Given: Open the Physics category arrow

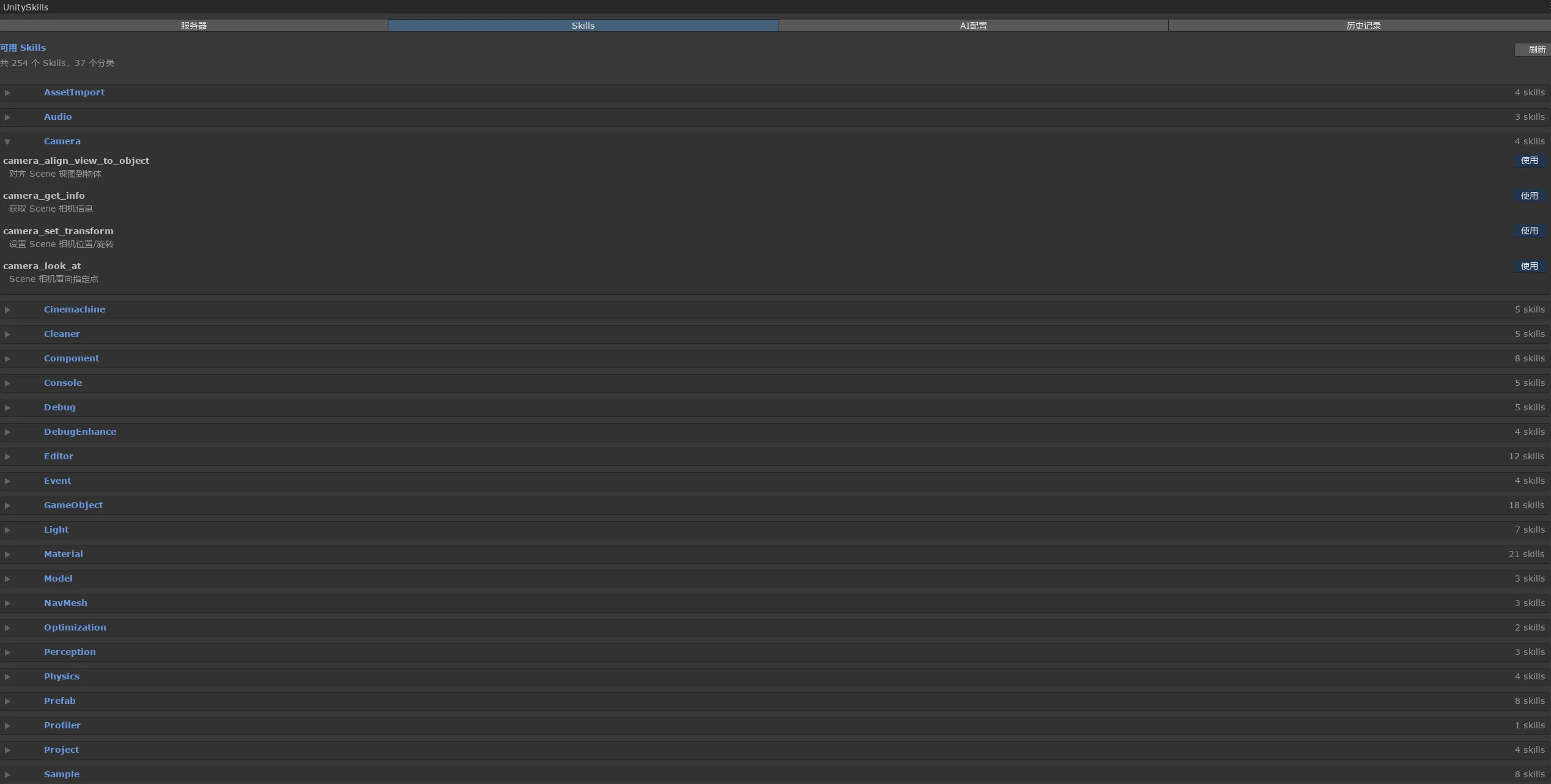Looking at the screenshot, I should pos(7,677).
